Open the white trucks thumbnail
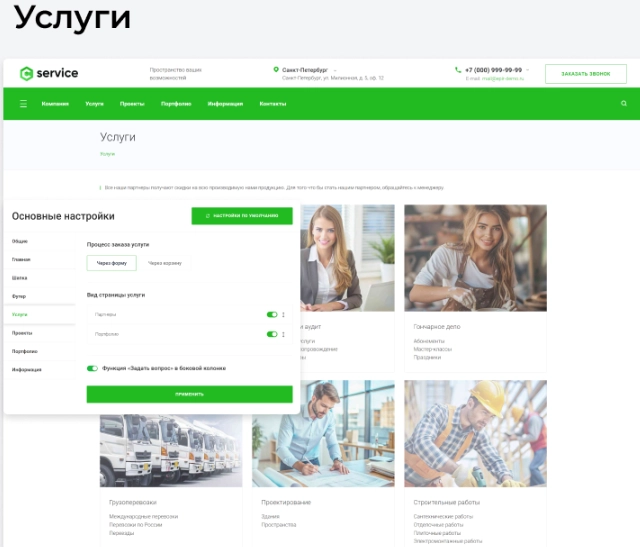The image size is (640, 547). tap(171, 451)
